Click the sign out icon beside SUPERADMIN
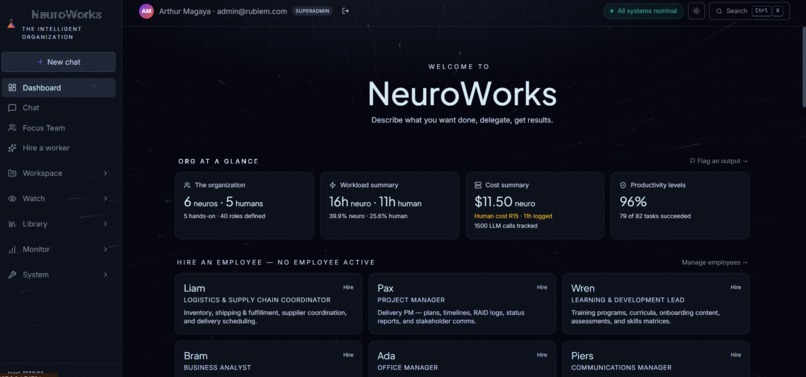The image size is (806, 377). tap(345, 11)
